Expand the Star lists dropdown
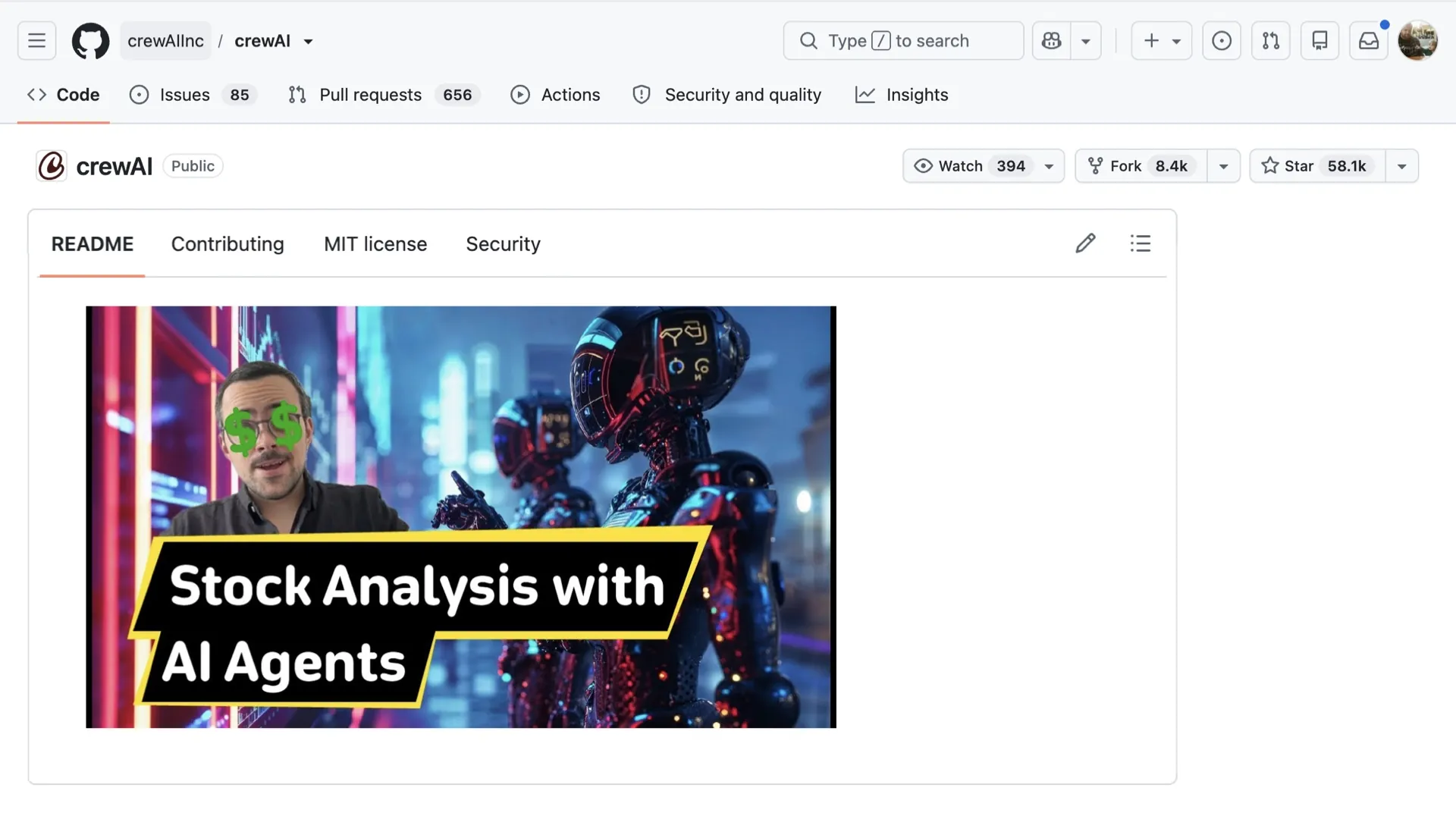 pos(1402,166)
